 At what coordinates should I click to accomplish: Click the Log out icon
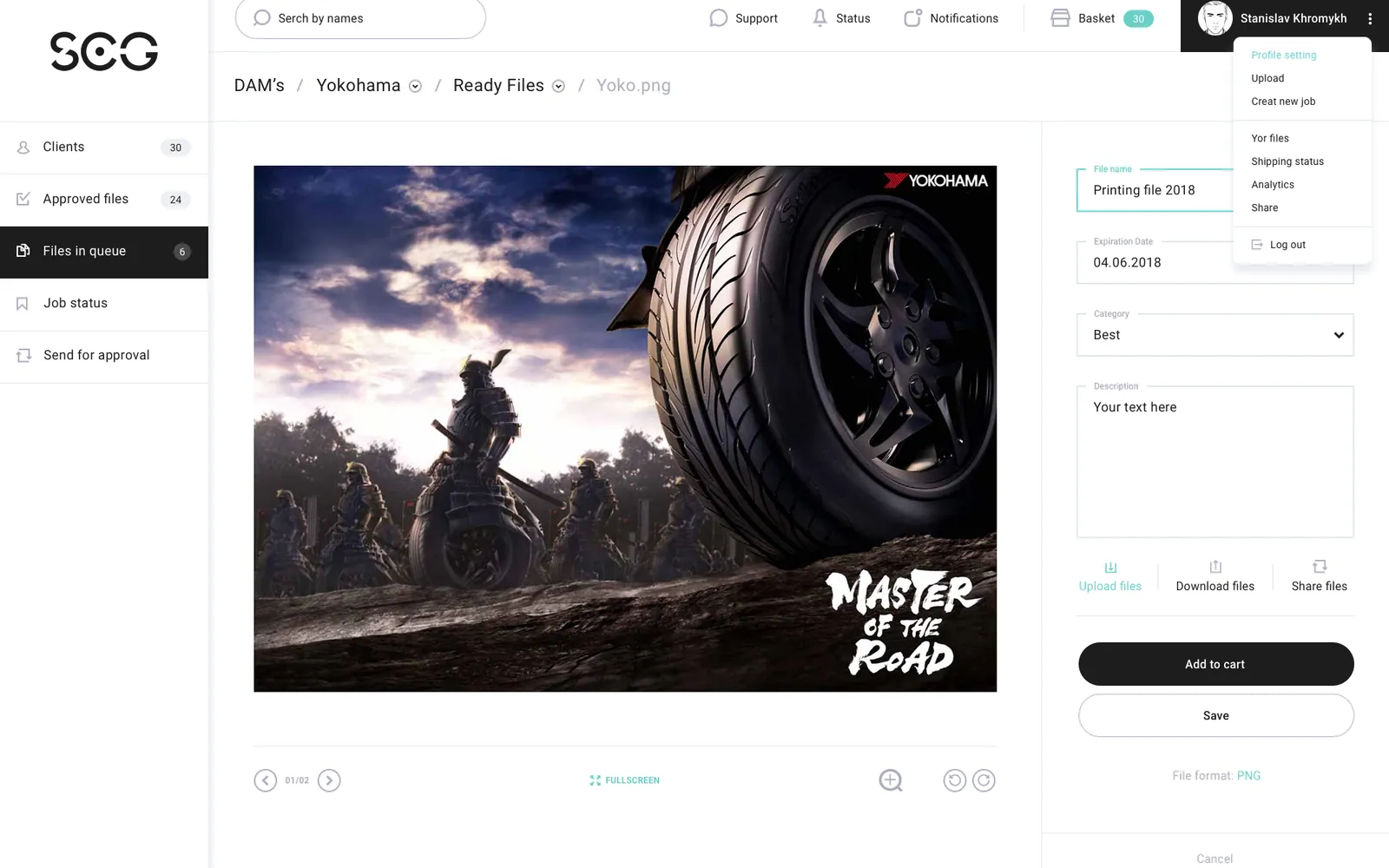pyautogui.click(x=1257, y=245)
